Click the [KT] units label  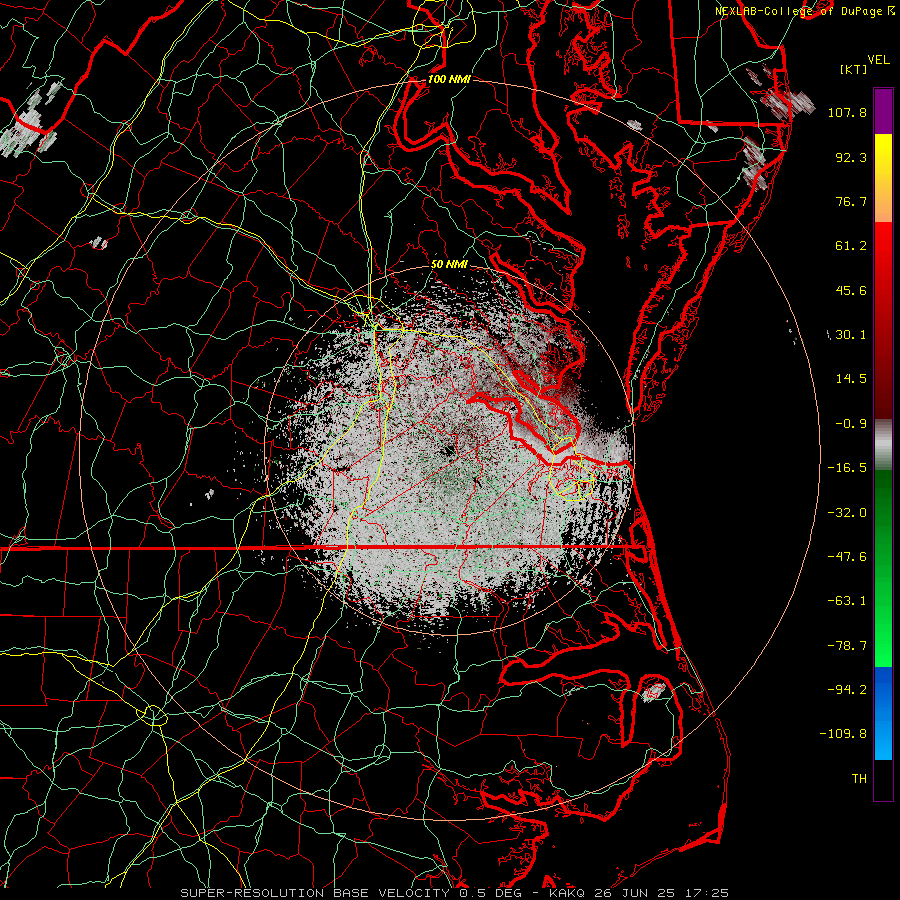tap(853, 69)
